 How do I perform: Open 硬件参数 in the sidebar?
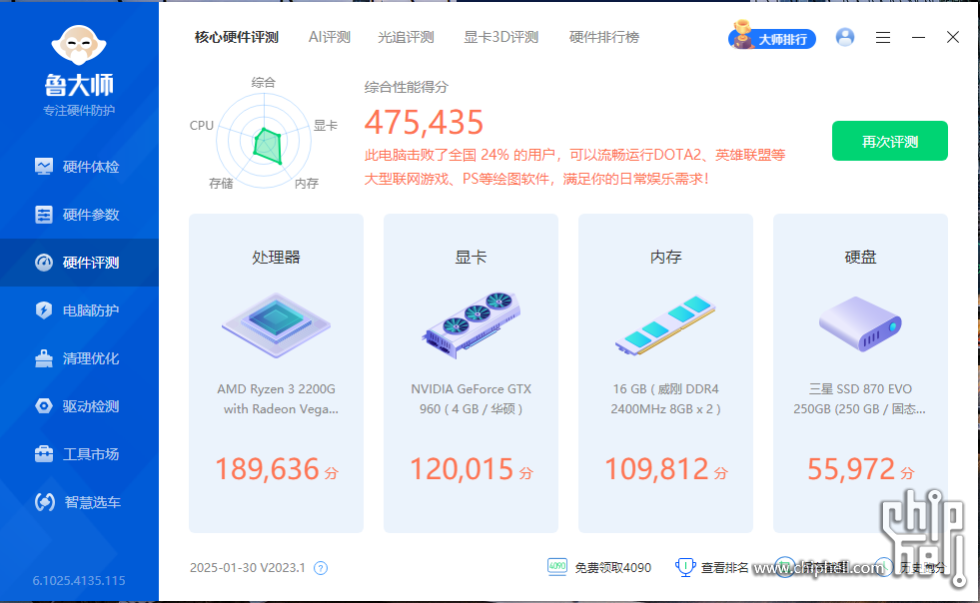pyautogui.click(x=79, y=215)
